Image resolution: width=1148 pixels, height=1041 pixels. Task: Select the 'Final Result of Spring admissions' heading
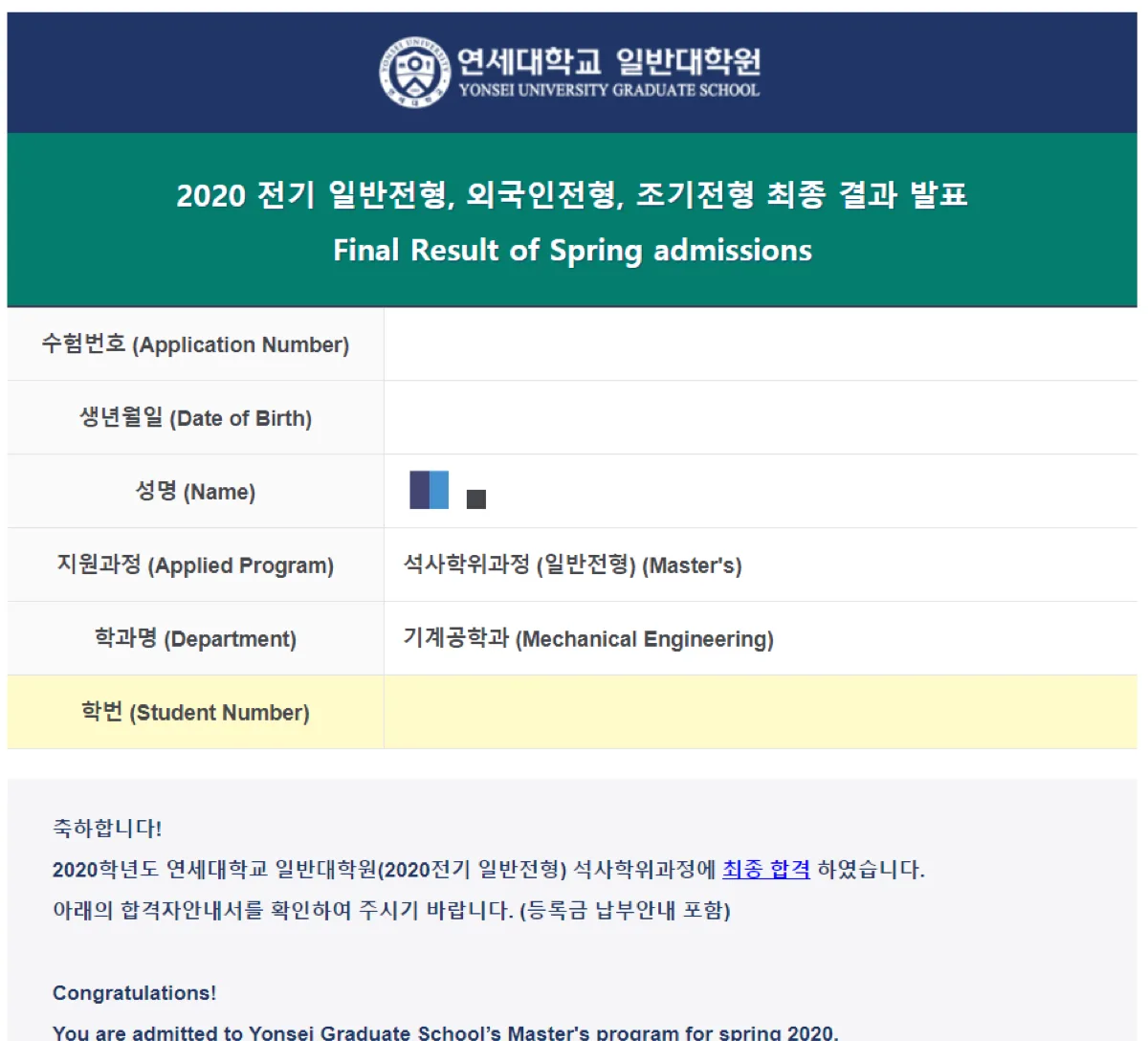[572, 251]
